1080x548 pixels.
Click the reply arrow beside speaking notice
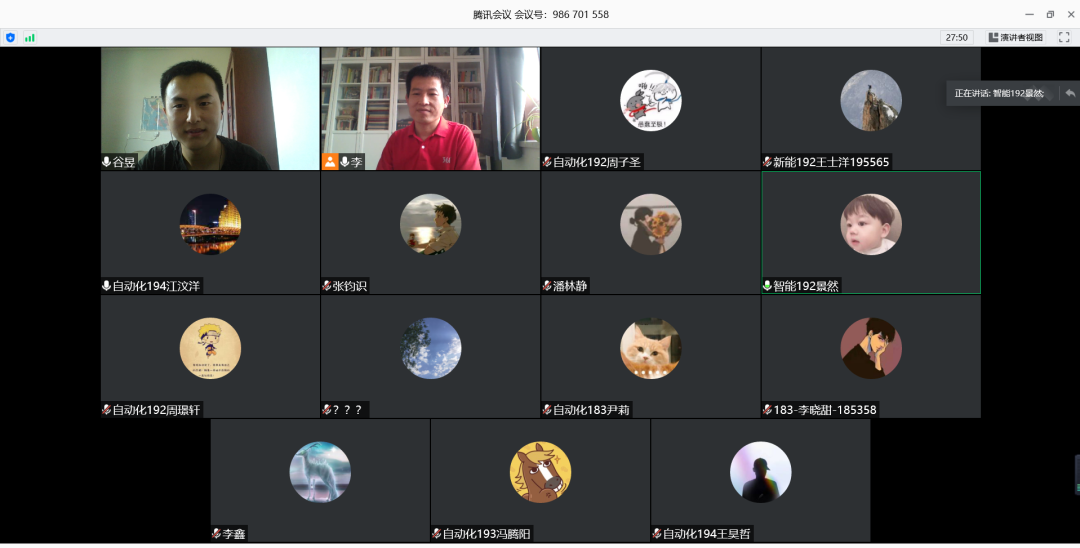pos(1069,93)
